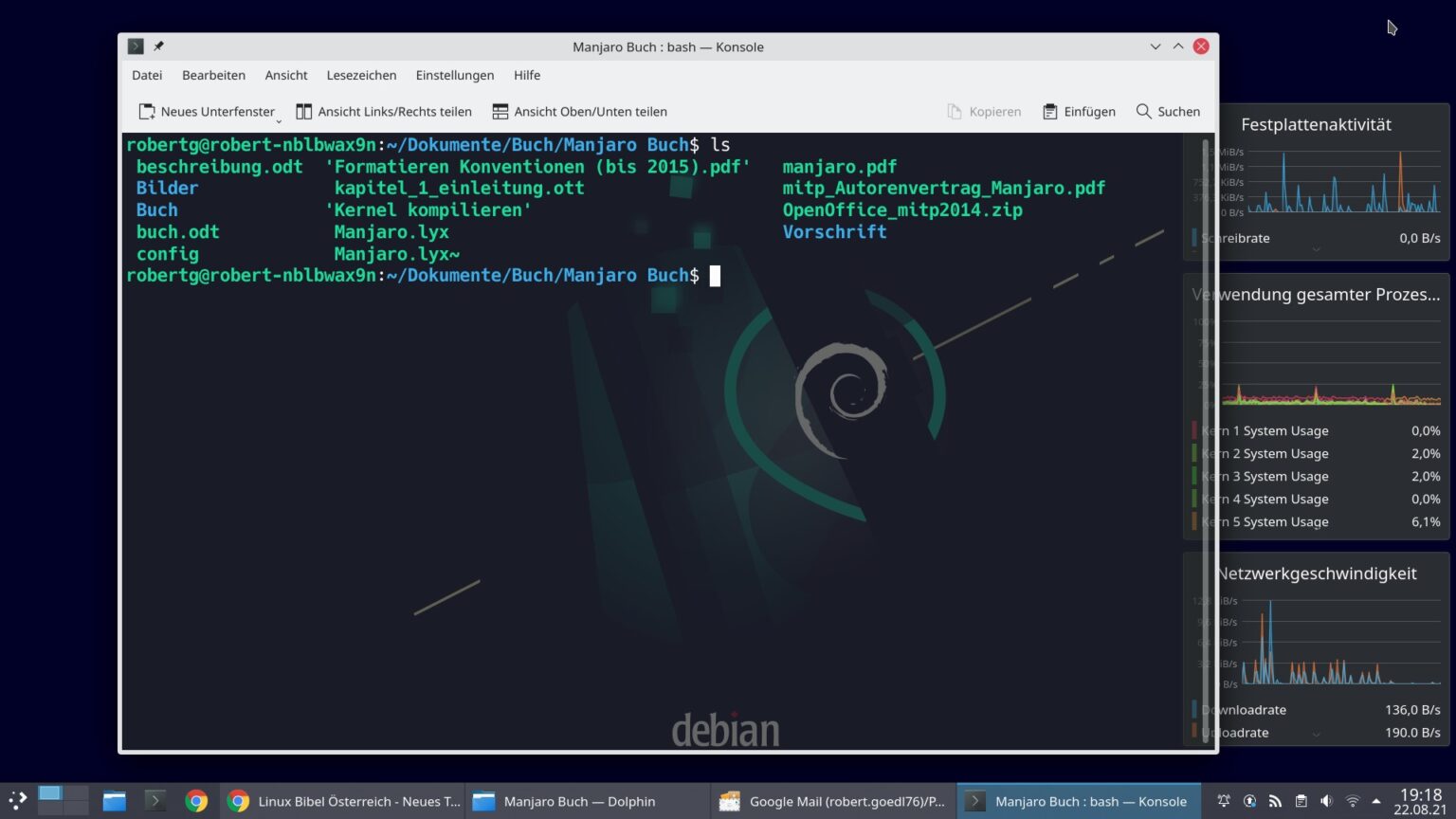Mute system volume via speaker tray icon
This screenshot has height=819, width=1456.
[1325, 799]
